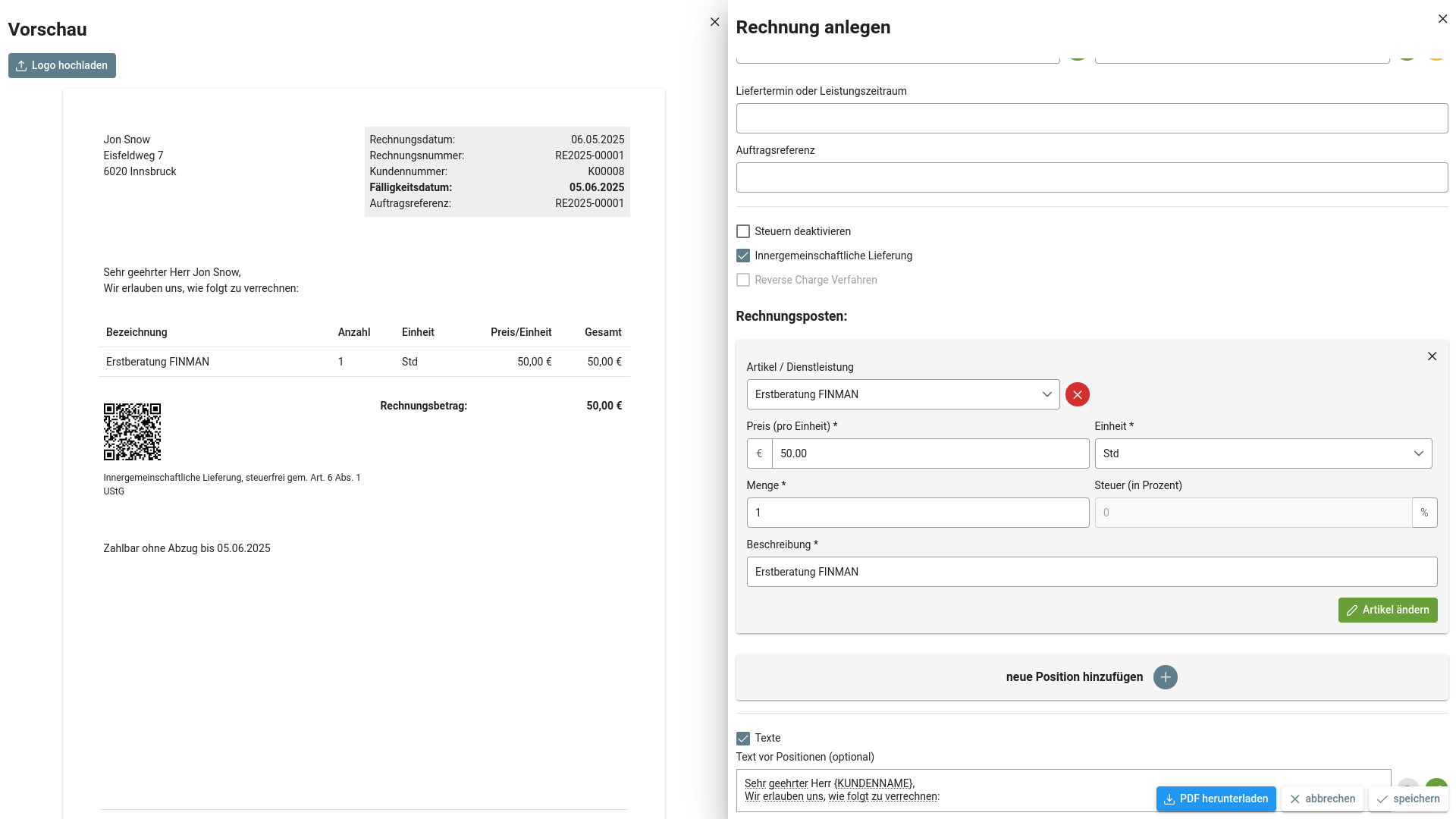The height and width of the screenshot is (819, 1456).
Task: Open Artikel / Dienstleistung dropdown
Action: click(903, 394)
